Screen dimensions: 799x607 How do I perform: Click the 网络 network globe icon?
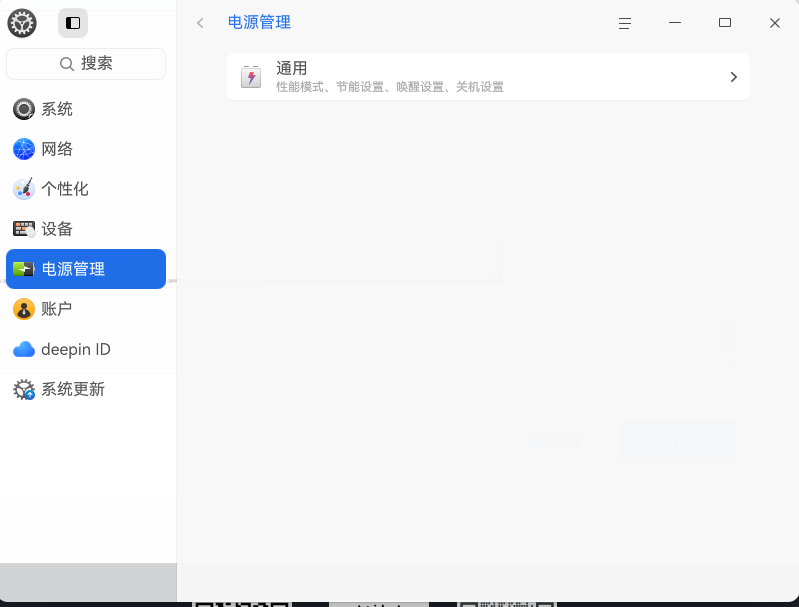click(x=23, y=149)
